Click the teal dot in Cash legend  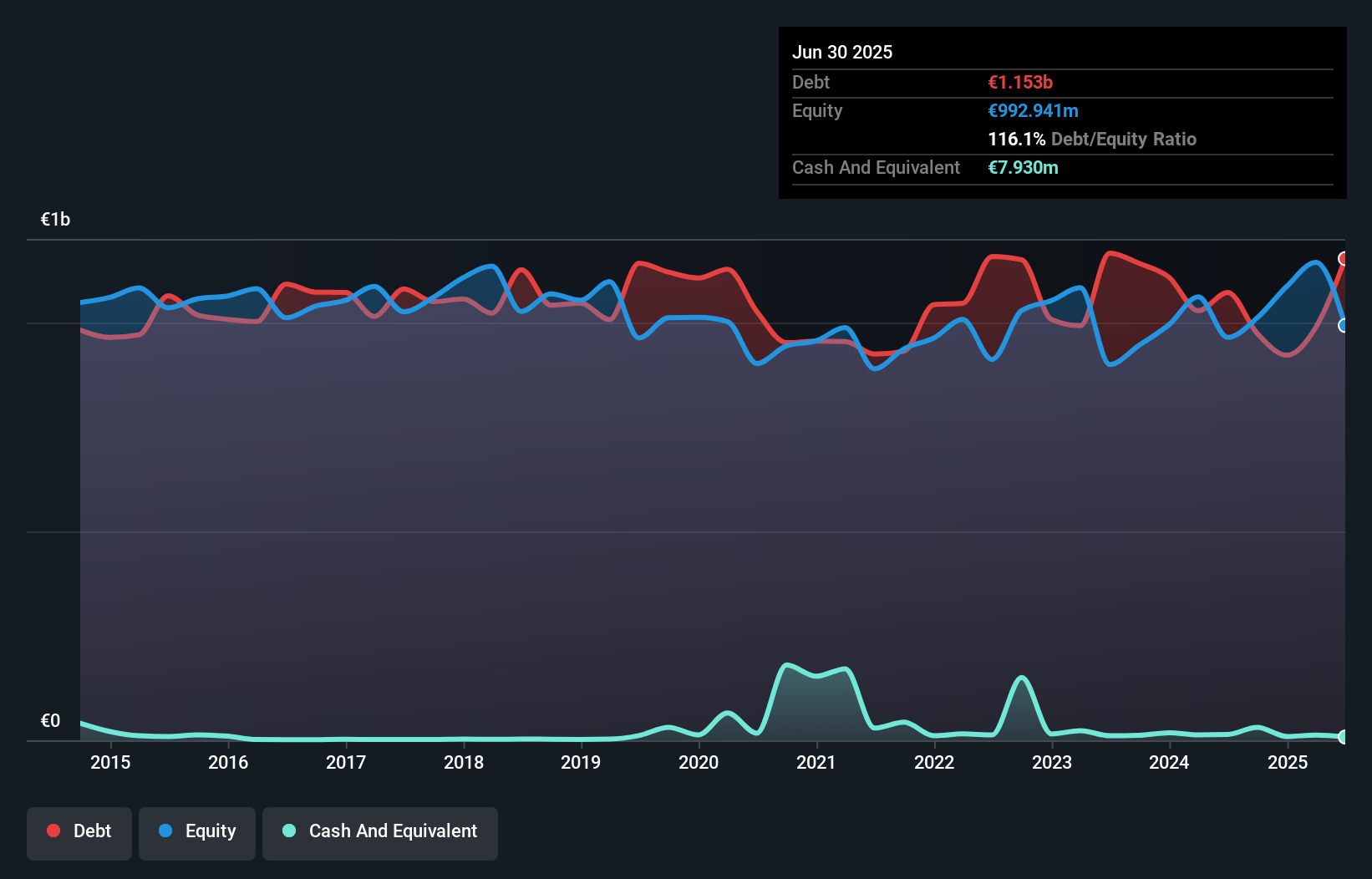click(289, 831)
